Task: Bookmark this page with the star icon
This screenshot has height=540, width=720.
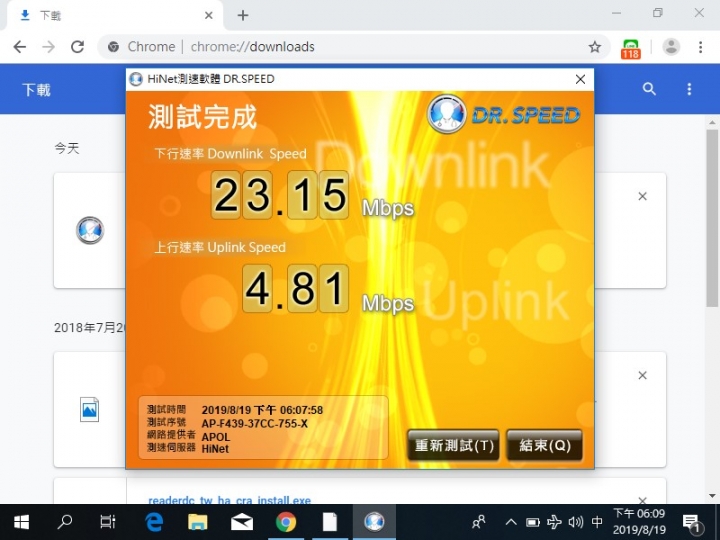Action: [595, 47]
